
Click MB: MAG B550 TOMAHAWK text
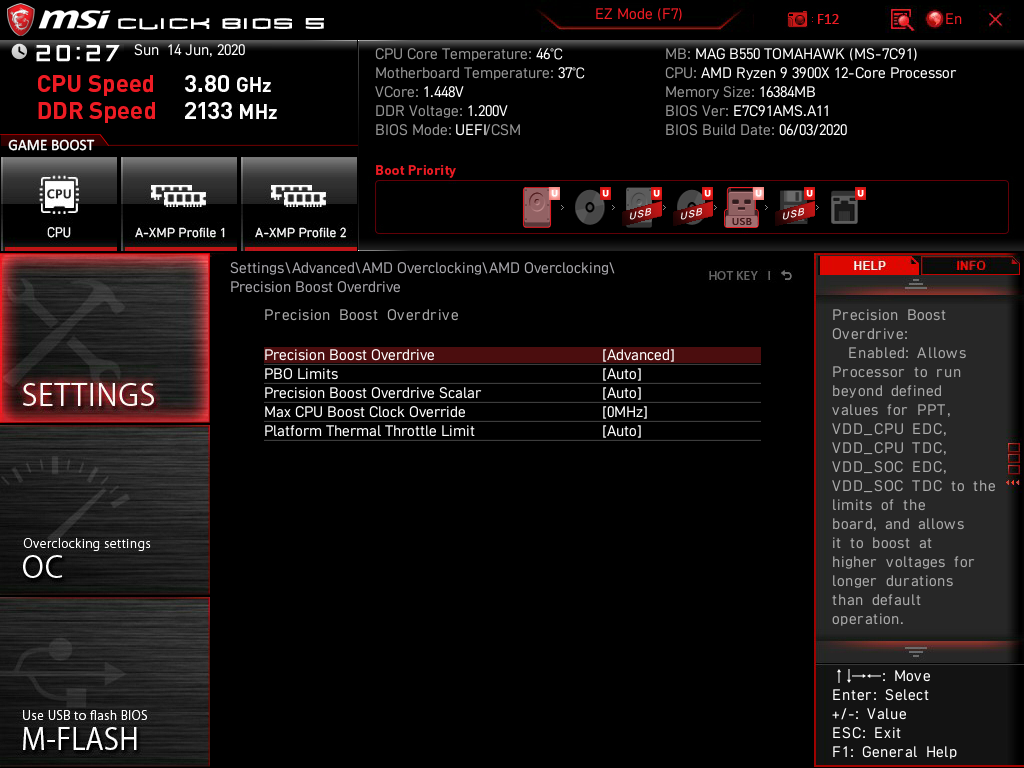click(791, 54)
